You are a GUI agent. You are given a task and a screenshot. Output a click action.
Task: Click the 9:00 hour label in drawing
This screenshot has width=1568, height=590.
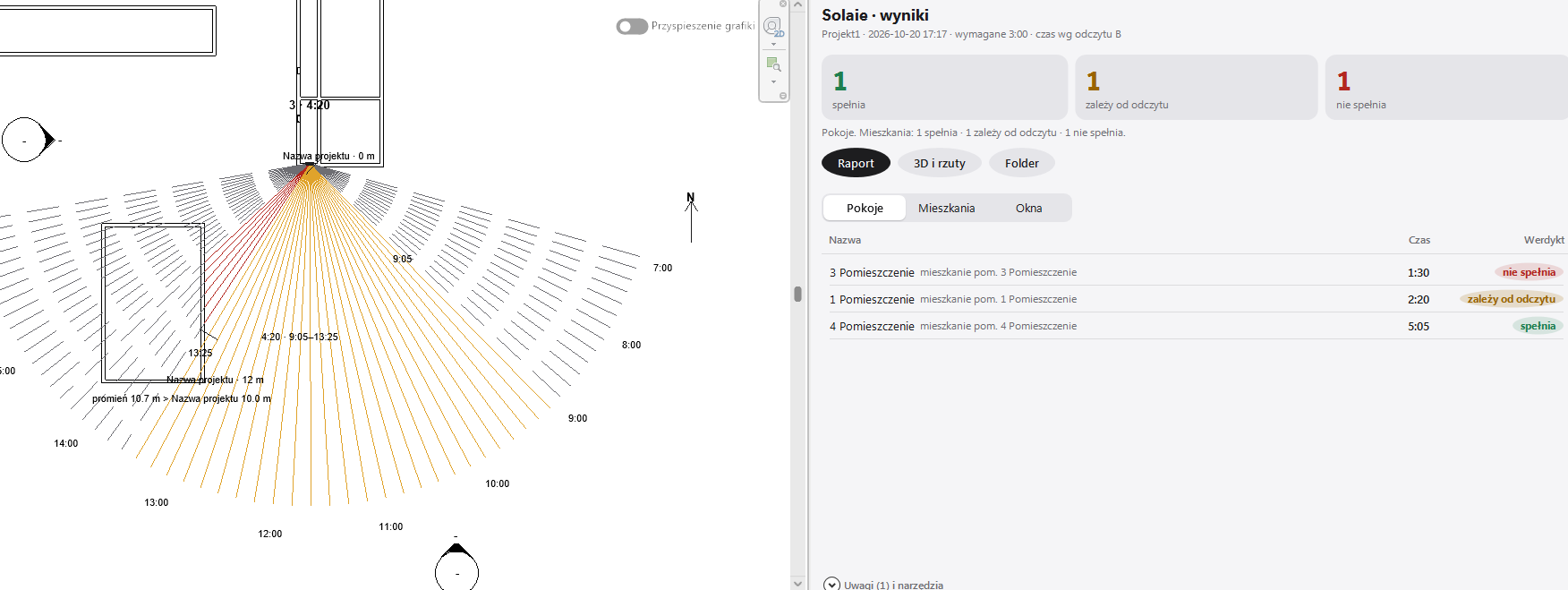[x=577, y=418]
